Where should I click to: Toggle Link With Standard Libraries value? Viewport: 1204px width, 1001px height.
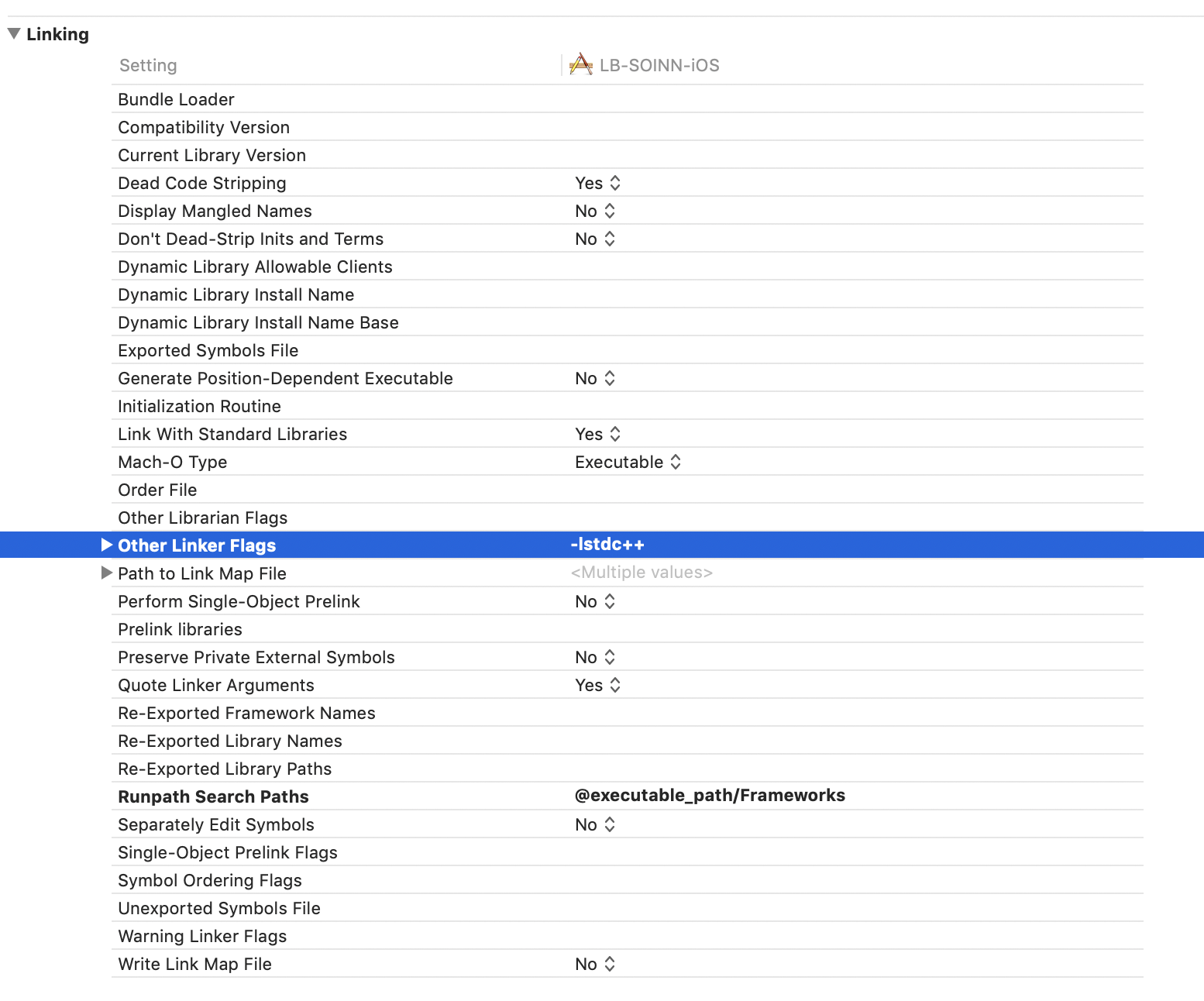[x=616, y=434]
